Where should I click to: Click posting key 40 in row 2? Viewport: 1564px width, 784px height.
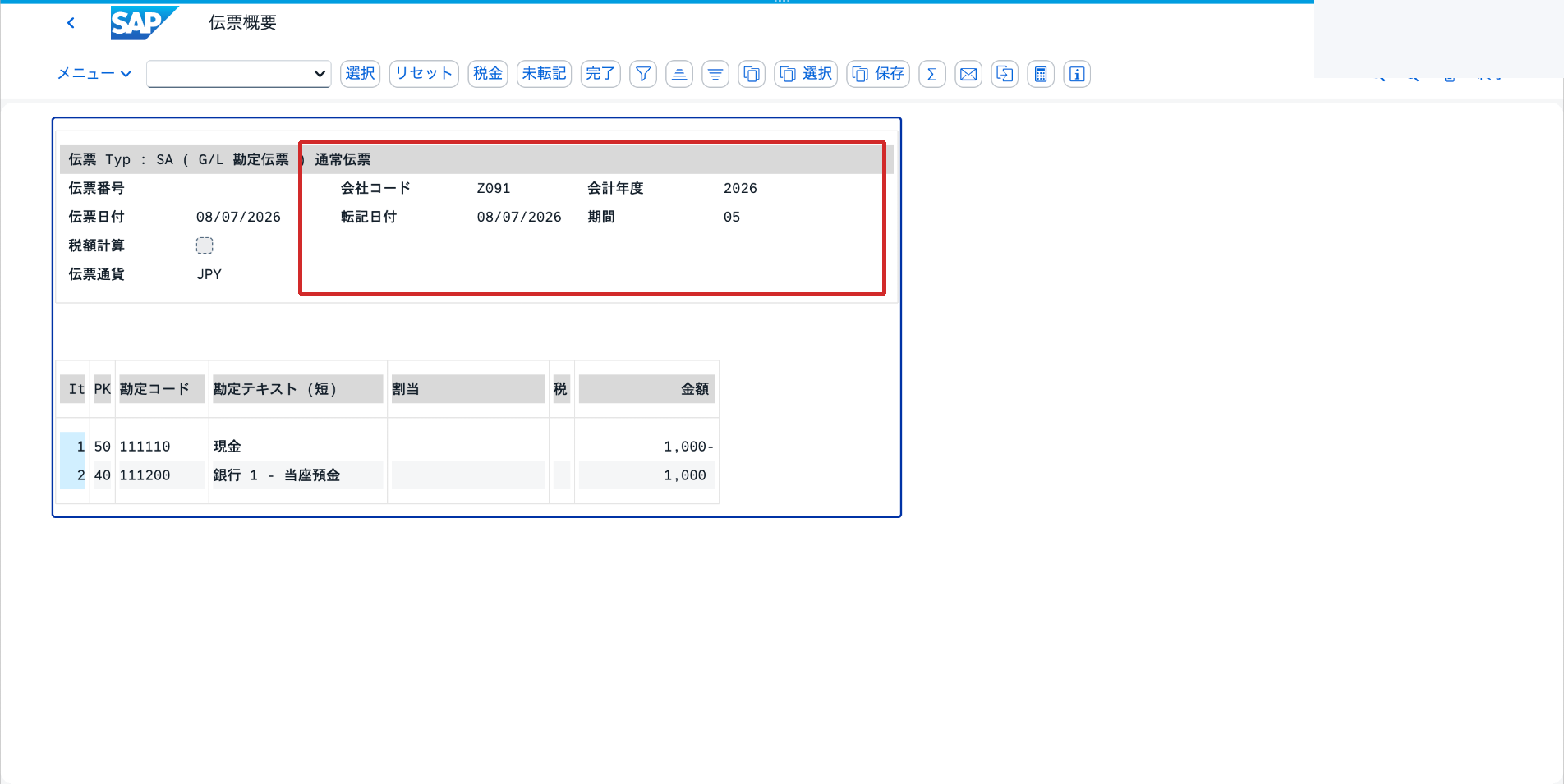103,475
